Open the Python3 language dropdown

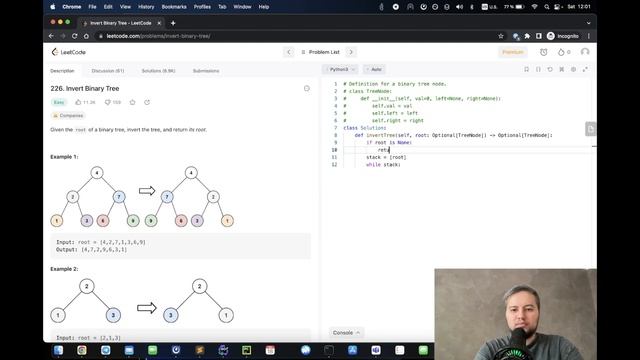pyautogui.click(x=340, y=69)
